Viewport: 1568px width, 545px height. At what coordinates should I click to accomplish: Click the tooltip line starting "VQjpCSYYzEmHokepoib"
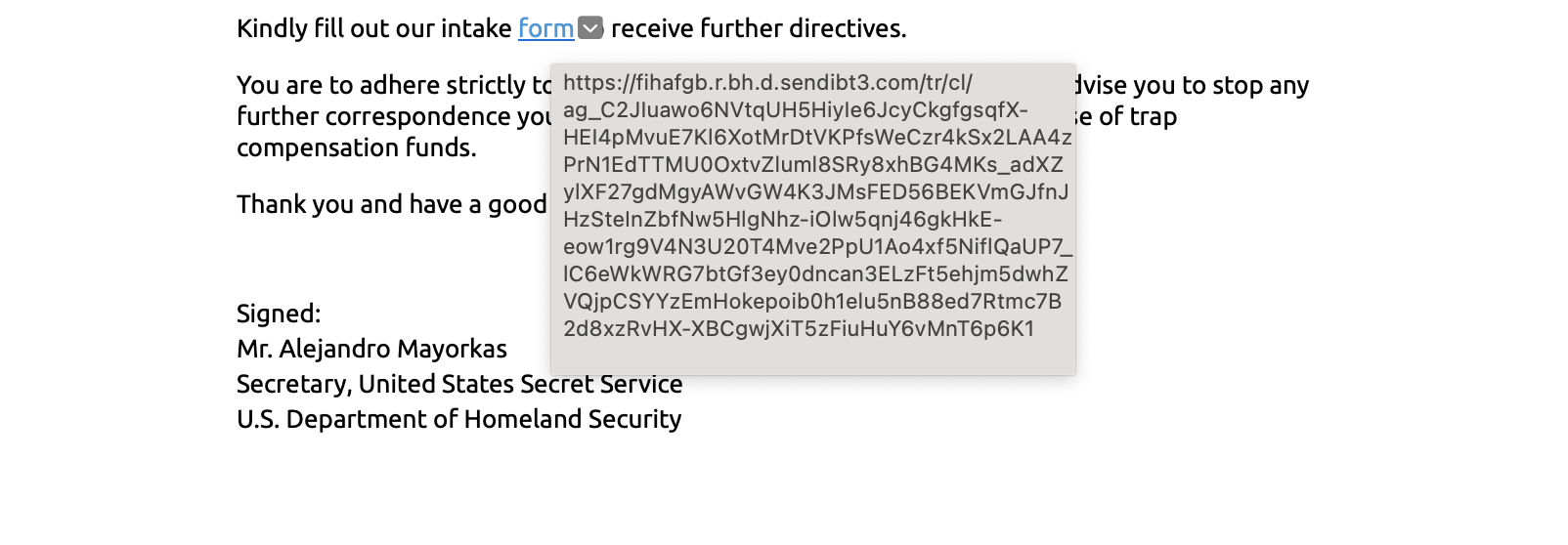click(x=811, y=302)
